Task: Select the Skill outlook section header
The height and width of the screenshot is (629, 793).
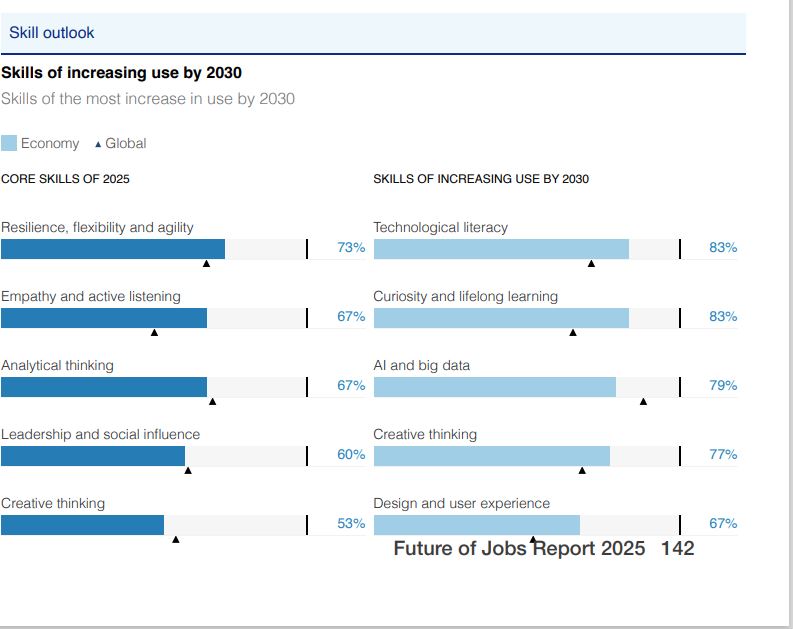Action: point(52,33)
